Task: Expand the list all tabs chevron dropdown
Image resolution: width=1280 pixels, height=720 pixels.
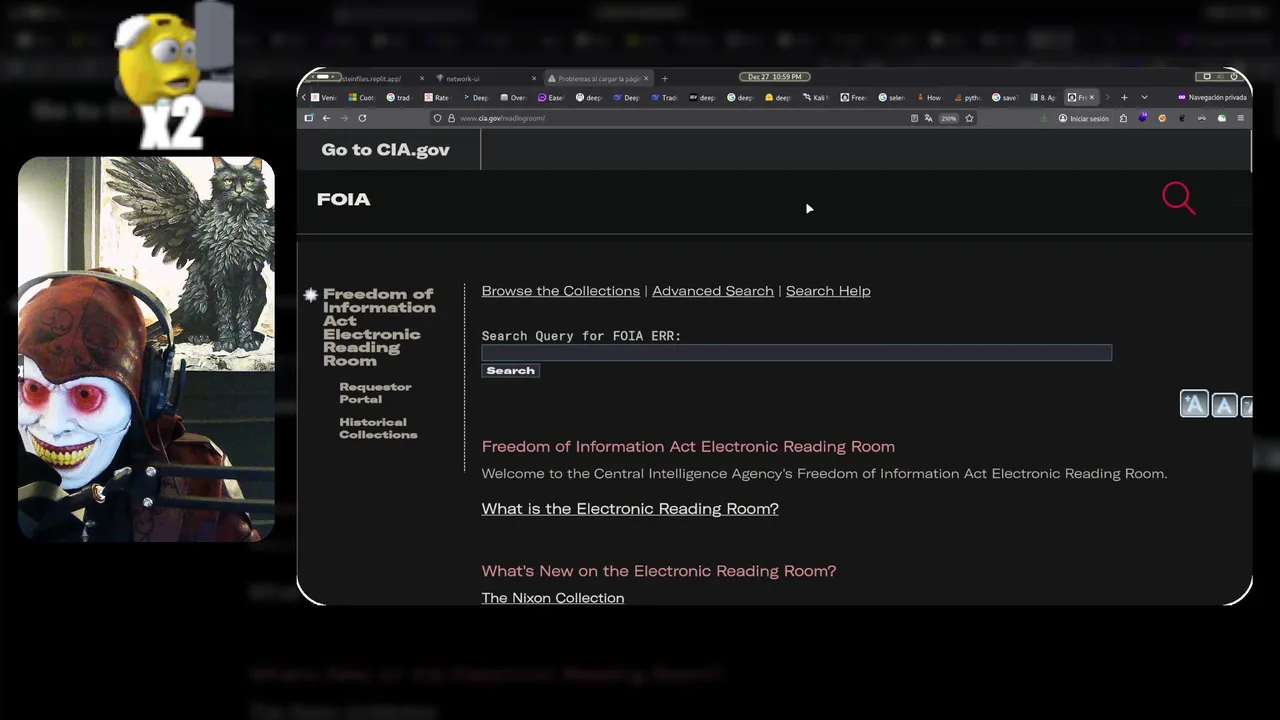Action: pos(1144,97)
